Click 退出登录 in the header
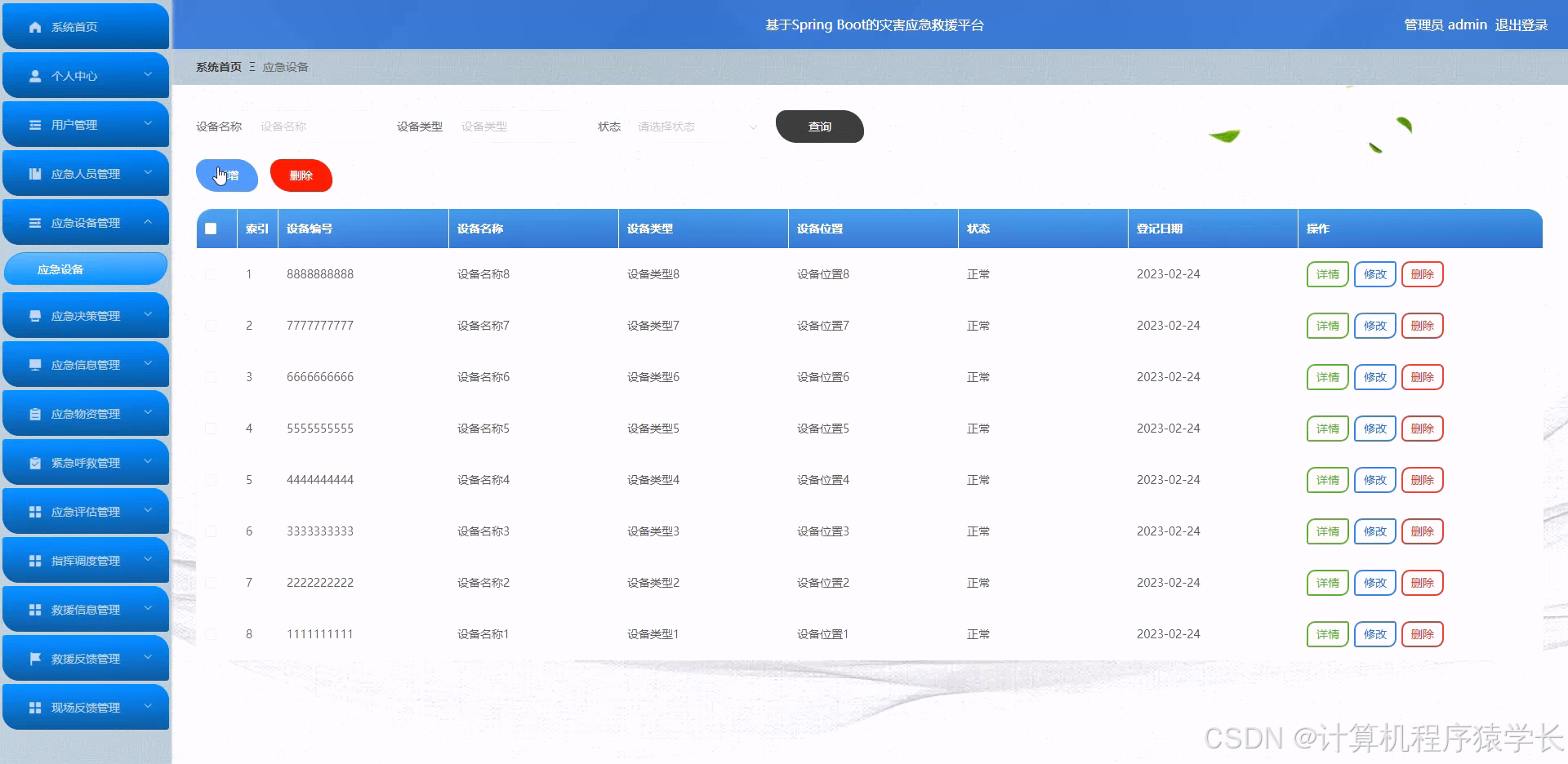1568x764 pixels. 1521,25
